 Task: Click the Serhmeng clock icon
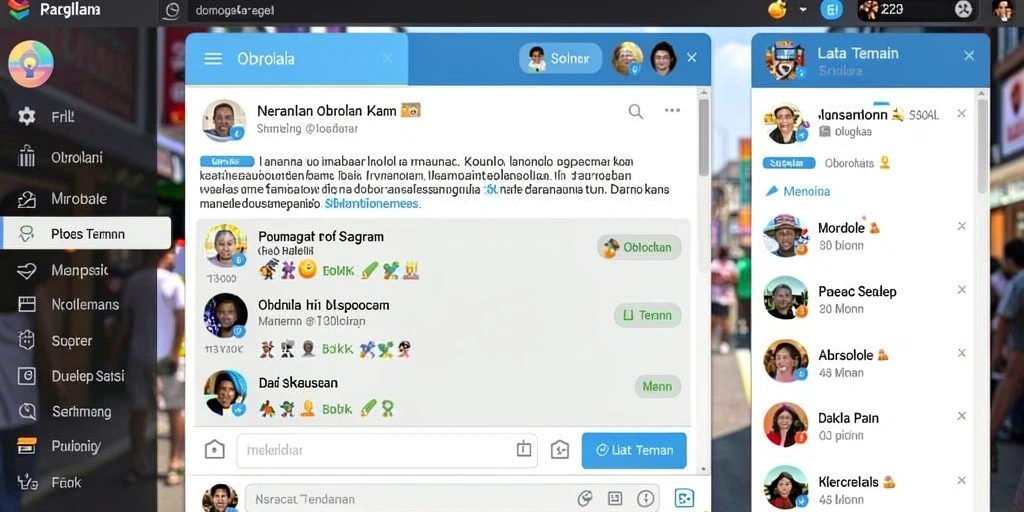click(27, 411)
